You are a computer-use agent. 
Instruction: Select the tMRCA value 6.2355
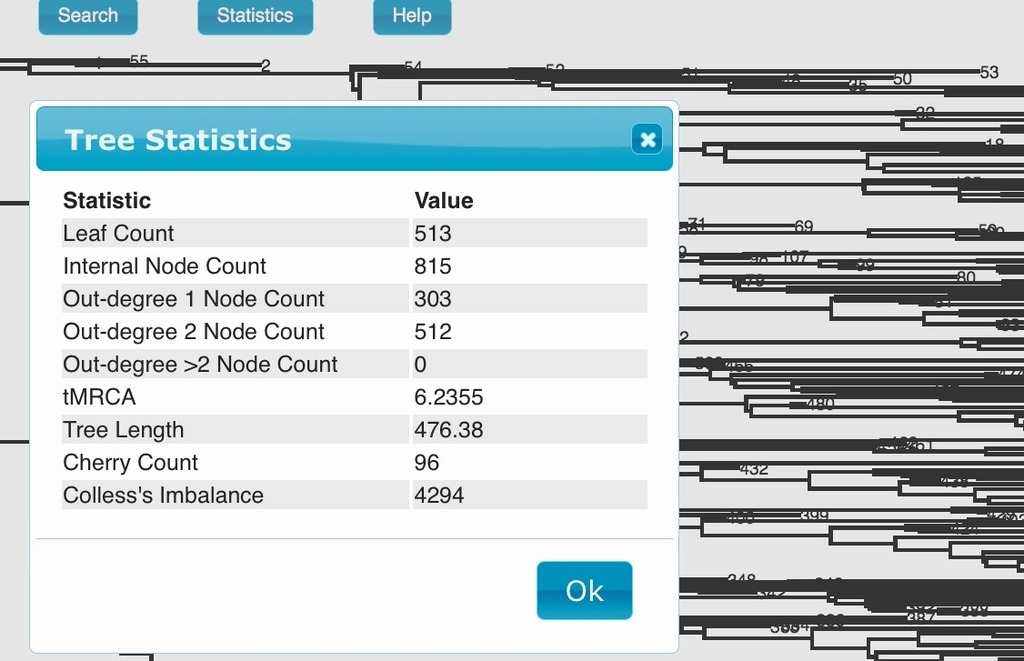click(449, 396)
